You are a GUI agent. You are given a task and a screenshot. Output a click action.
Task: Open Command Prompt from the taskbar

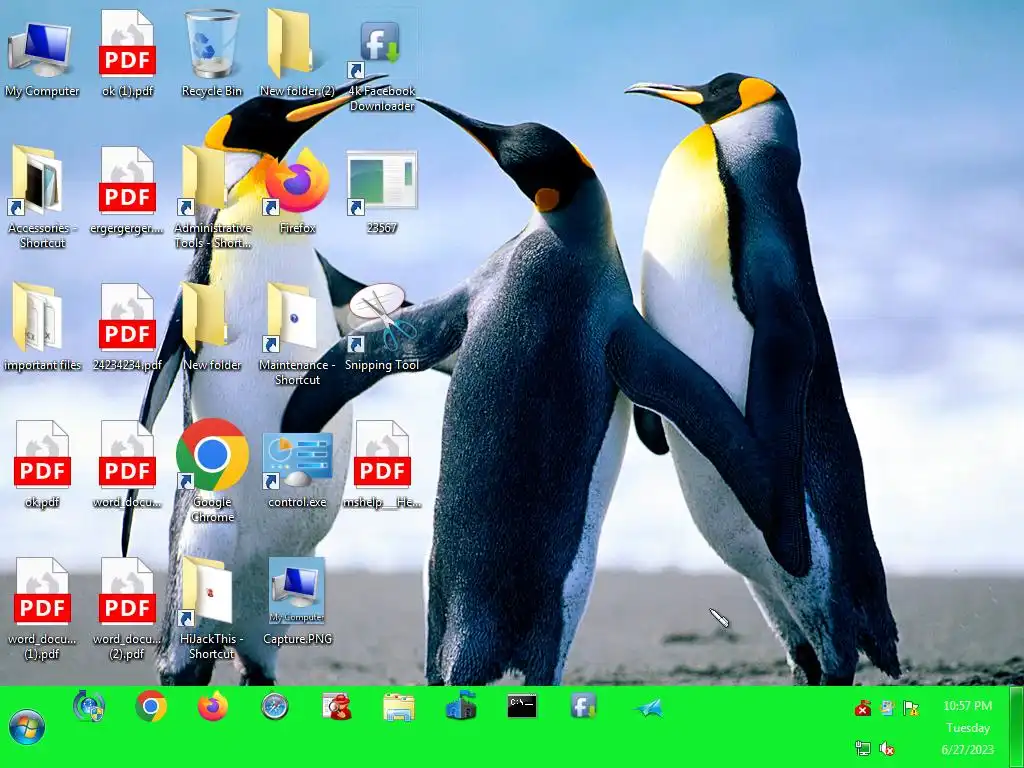tap(522, 706)
